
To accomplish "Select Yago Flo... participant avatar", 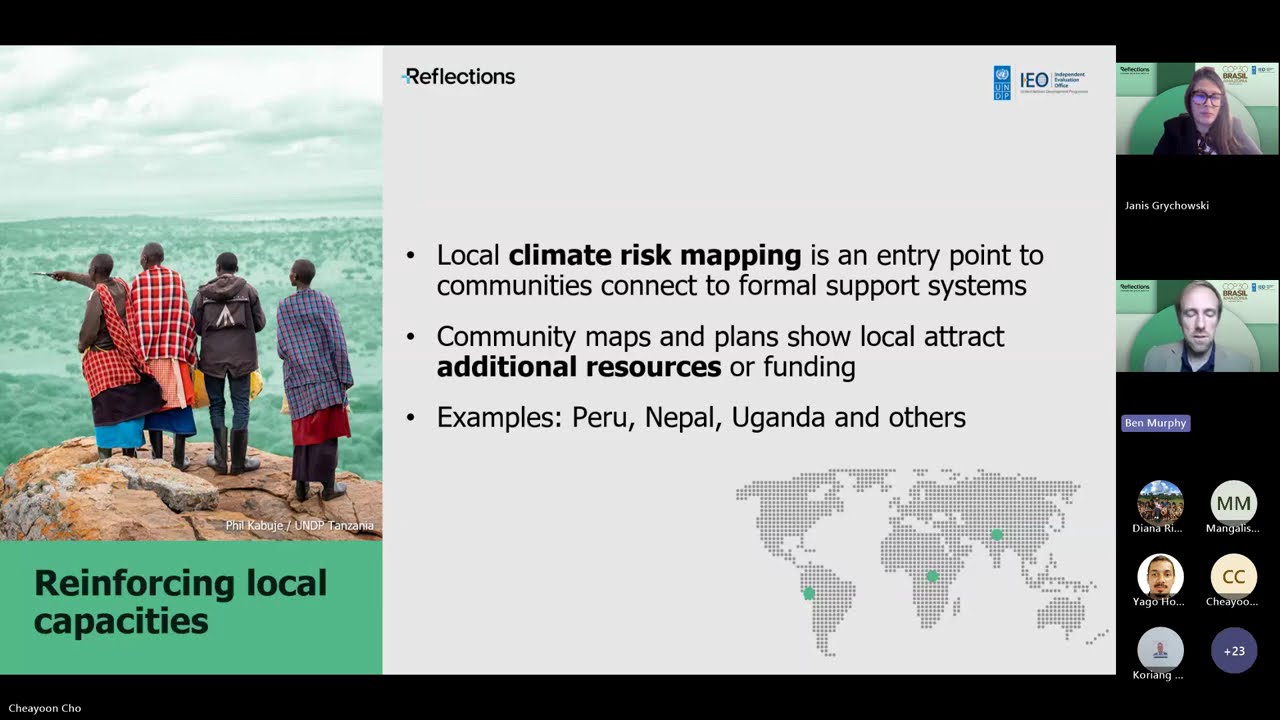I will [1160, 576].
